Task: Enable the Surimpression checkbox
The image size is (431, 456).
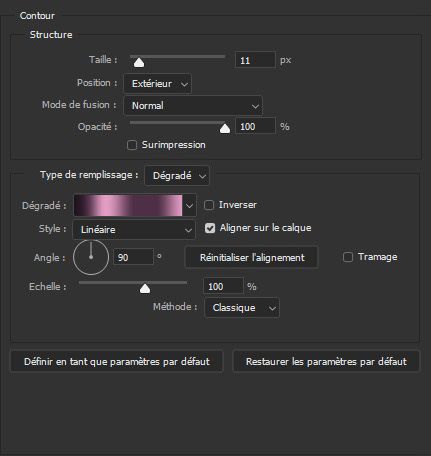Action: [132, 145]
